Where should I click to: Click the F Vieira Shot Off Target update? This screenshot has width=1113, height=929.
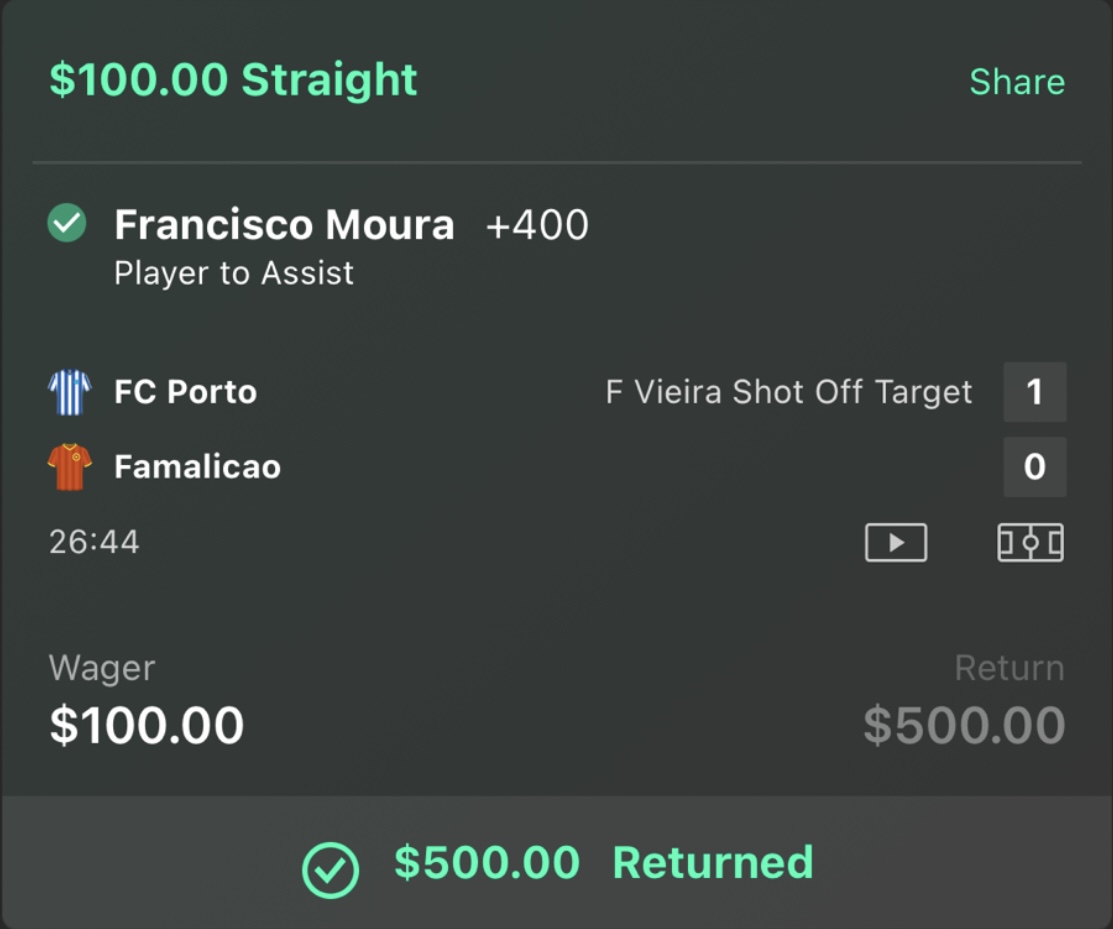point(788,392)
